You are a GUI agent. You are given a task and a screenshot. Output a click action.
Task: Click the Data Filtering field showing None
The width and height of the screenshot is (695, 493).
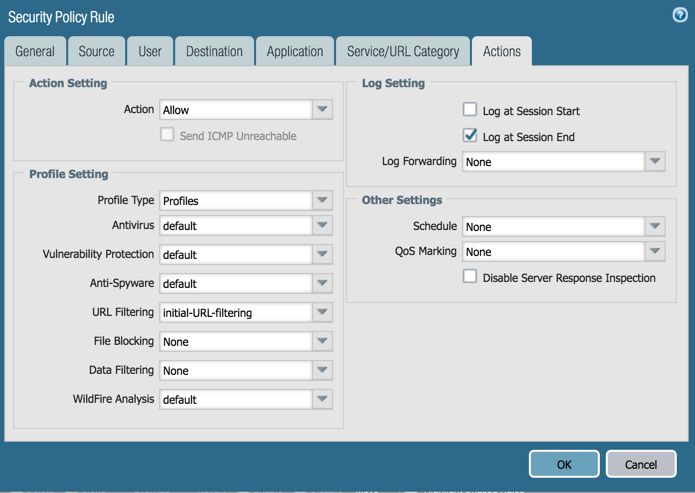(236, 370)
